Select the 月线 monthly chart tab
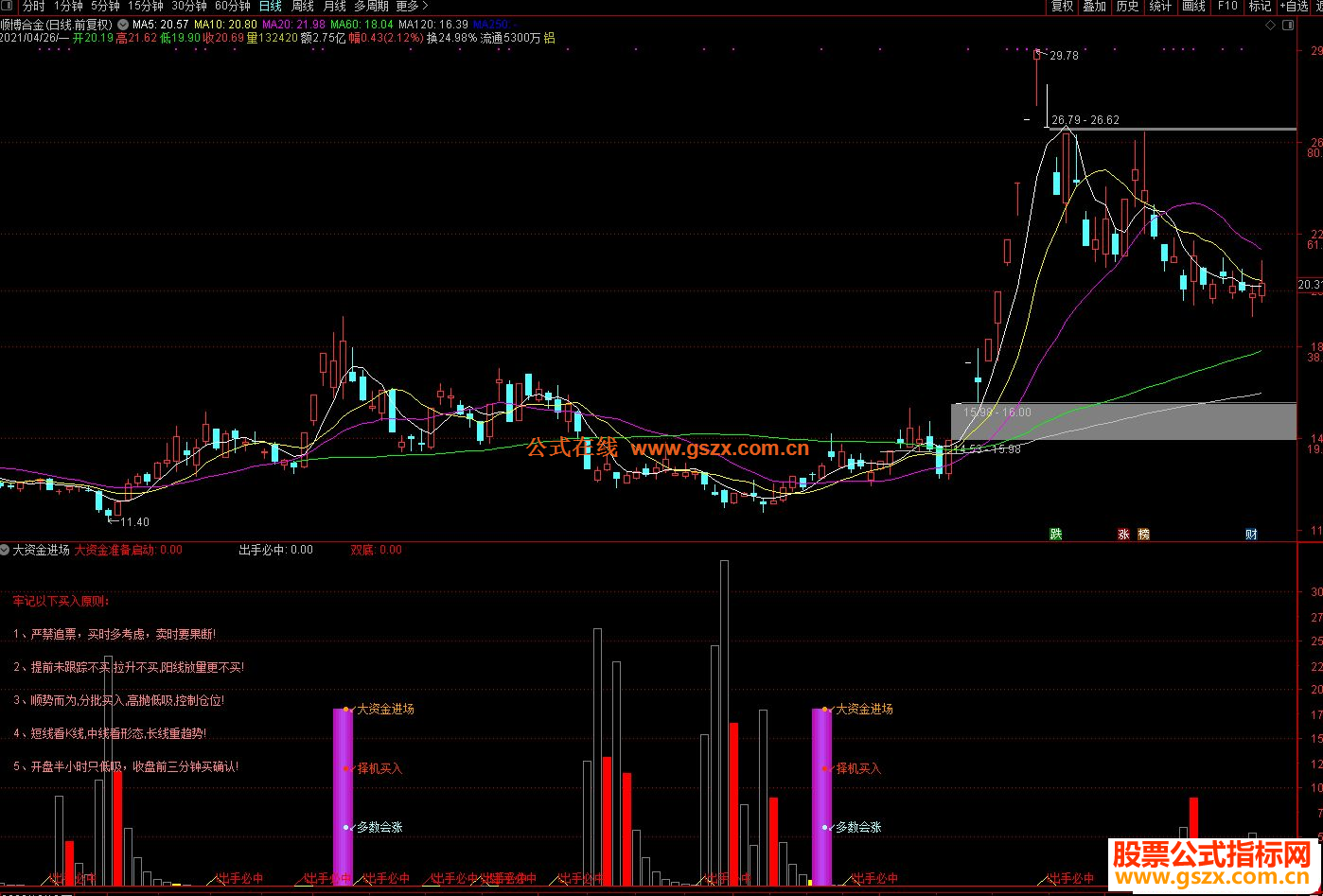Viewport: 1323px width, 896px height. click(334, 6)
